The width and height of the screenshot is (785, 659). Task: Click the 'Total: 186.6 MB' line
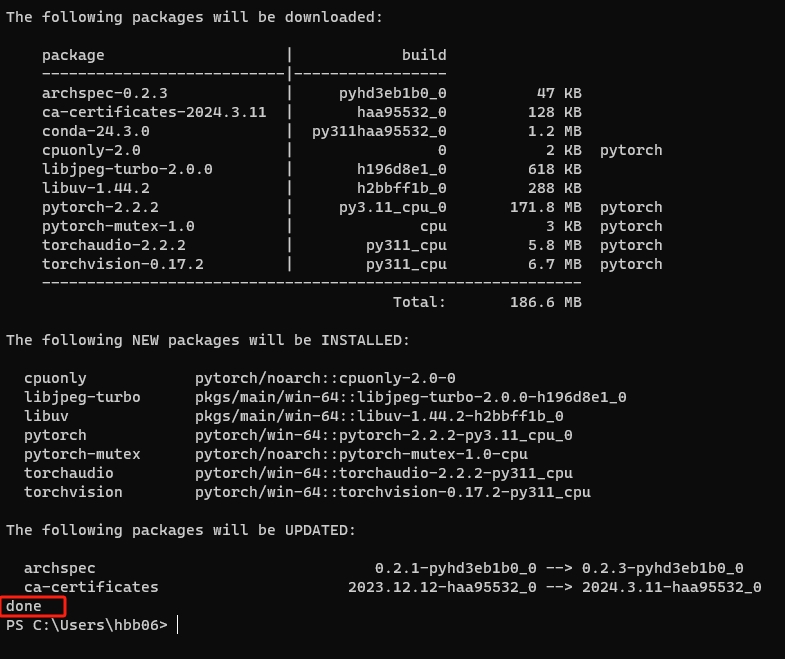487,302
